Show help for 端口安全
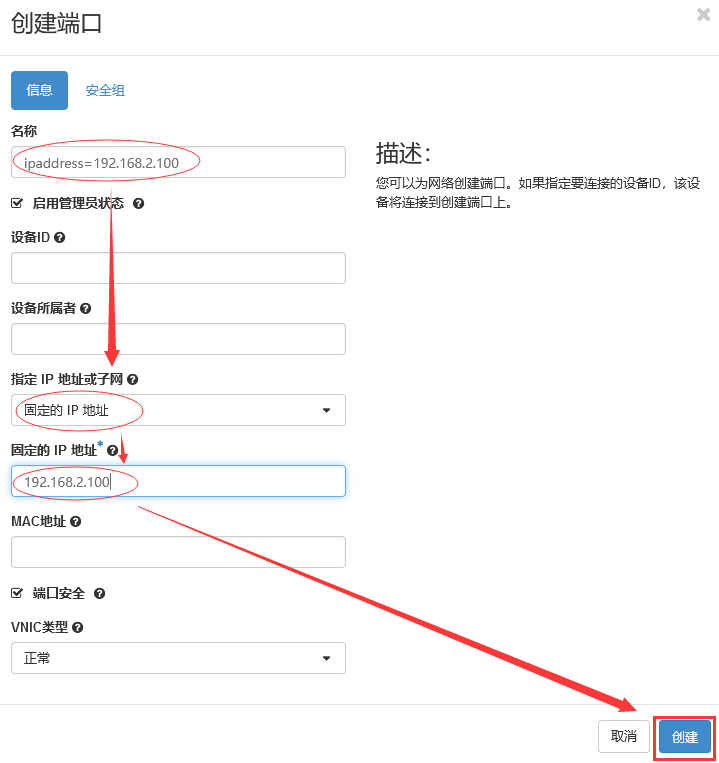Viewport: 719px width, 763px height. click(x=100, y=594)
